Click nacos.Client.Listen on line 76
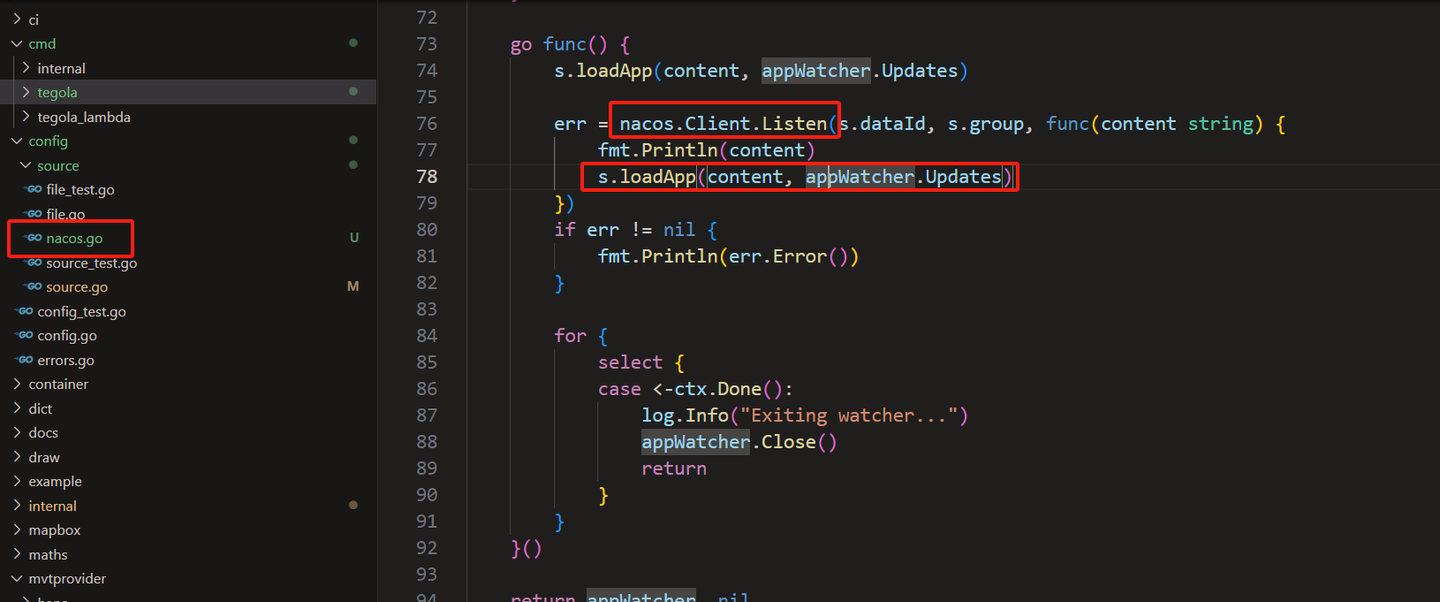The image size is (1440, 602). pos(723,124)
